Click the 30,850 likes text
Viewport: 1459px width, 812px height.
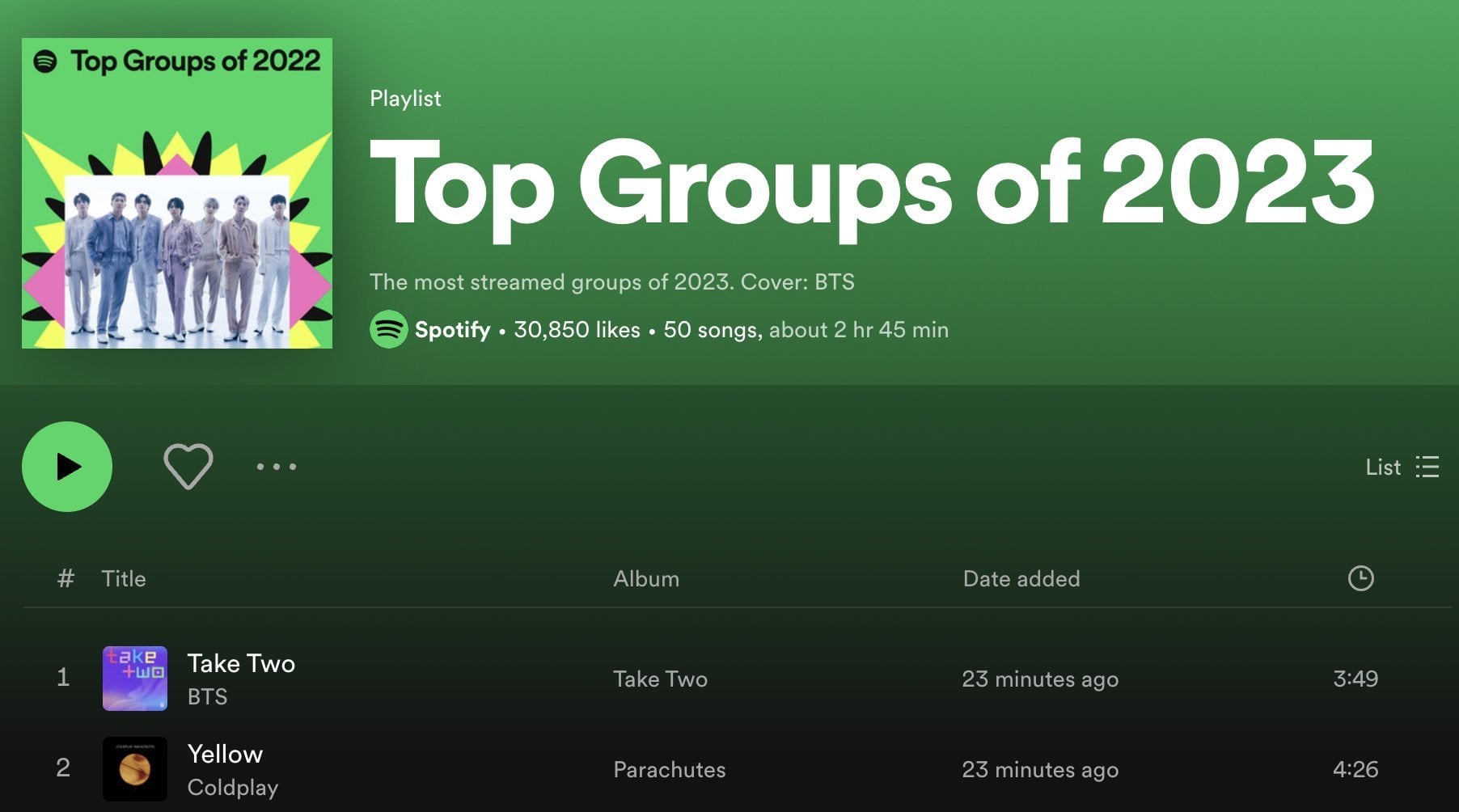point(577,329)
